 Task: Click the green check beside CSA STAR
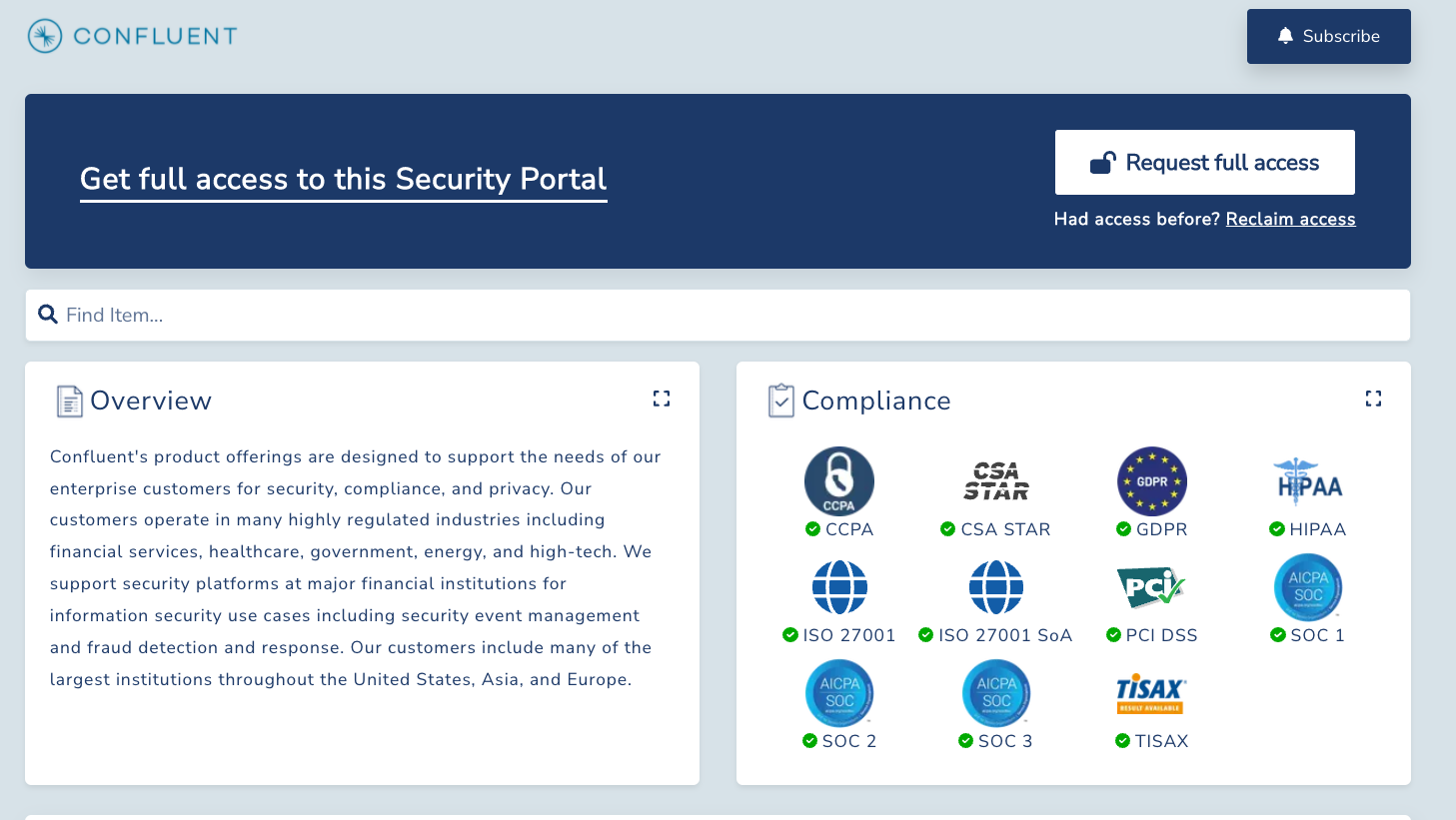coord(947,529)
